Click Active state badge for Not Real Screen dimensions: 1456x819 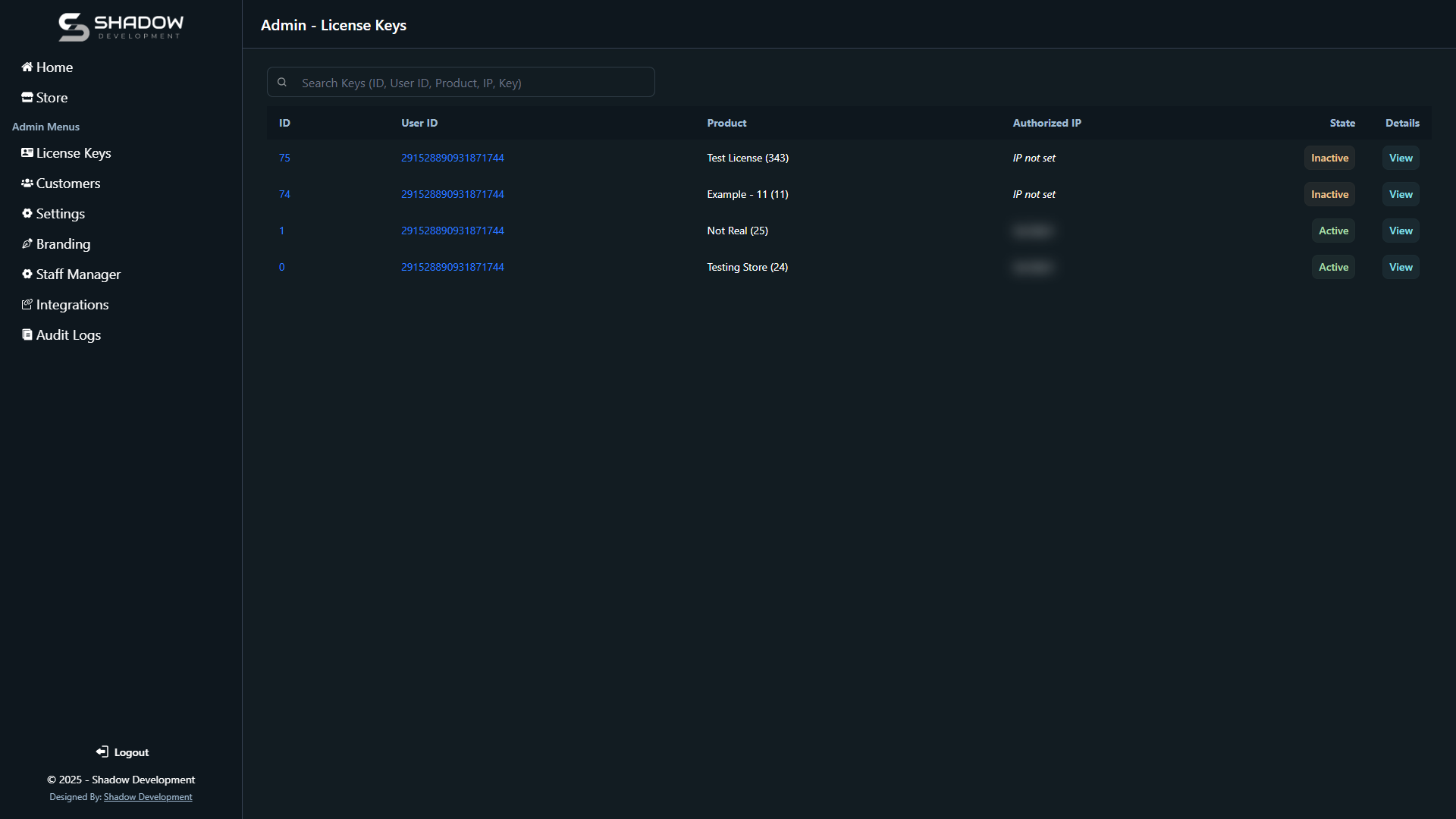pyautogui.click(x=1332, y=231)
